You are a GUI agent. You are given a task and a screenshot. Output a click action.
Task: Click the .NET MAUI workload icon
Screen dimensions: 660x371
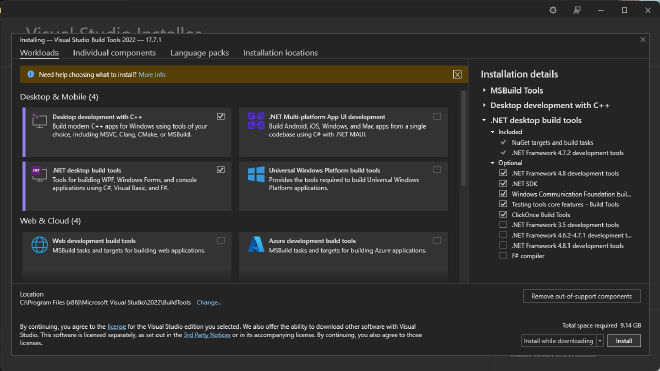point(256,121)
